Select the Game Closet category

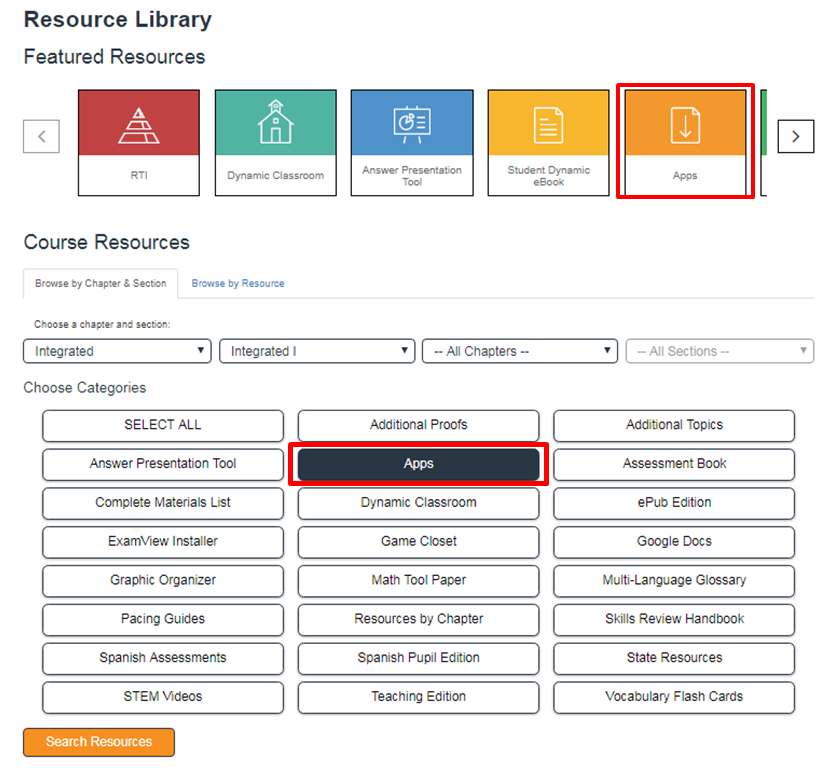419,542
